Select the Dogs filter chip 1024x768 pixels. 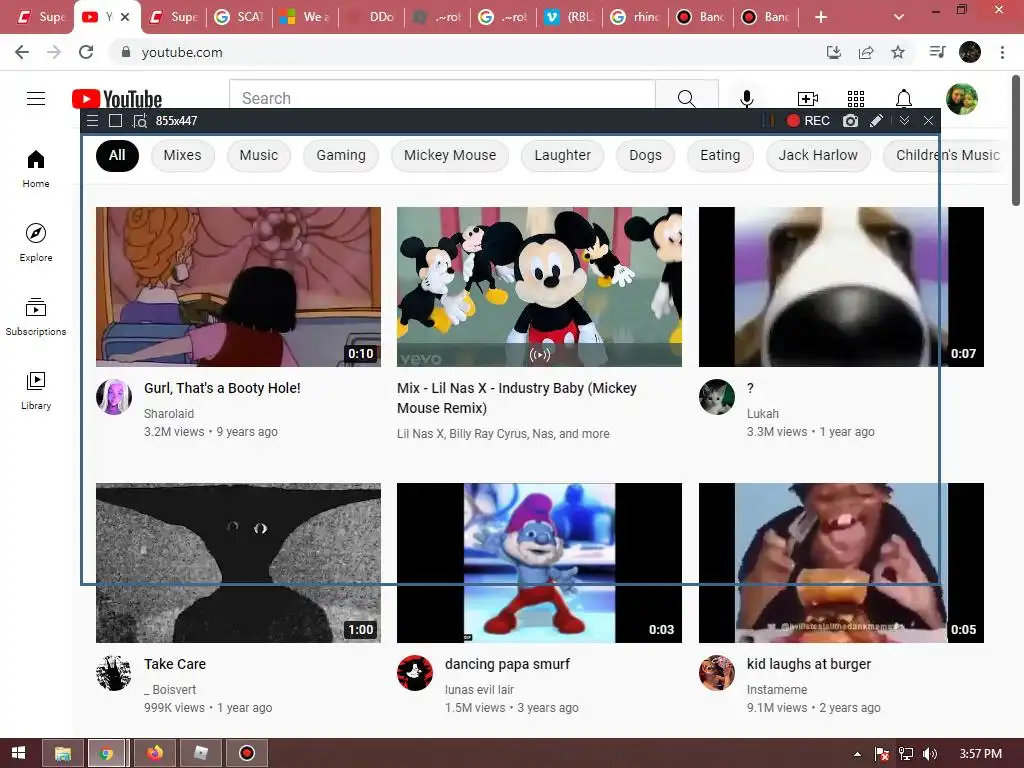(x=645, y=155)
